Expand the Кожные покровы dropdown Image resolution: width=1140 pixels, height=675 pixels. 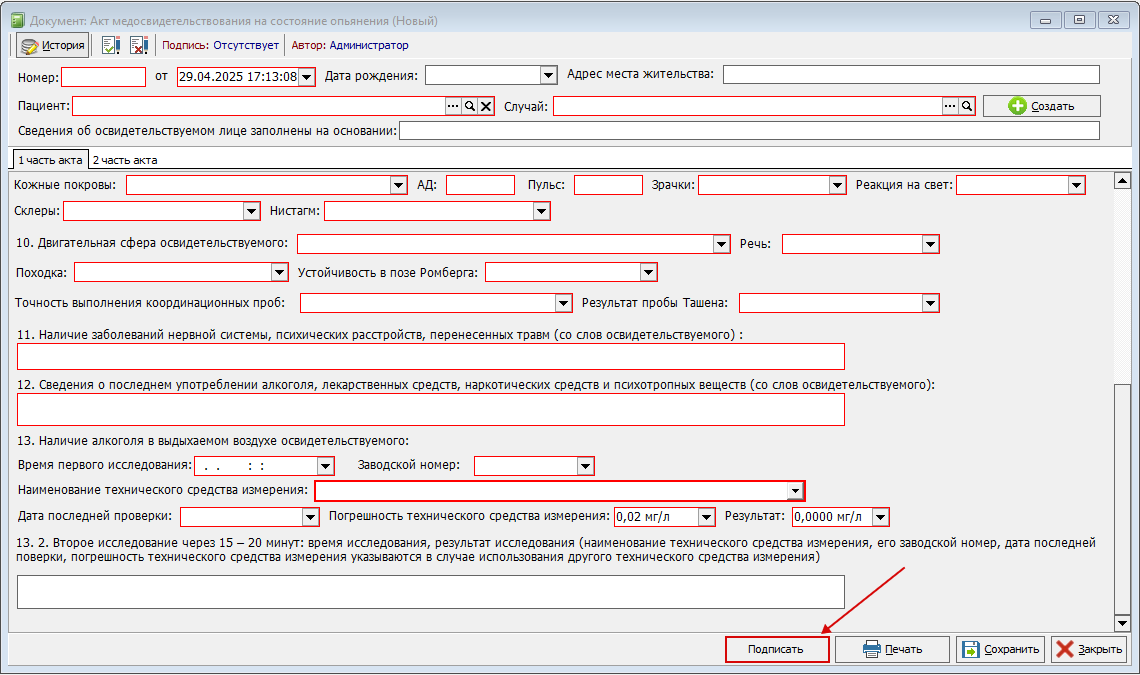[398, 185]
